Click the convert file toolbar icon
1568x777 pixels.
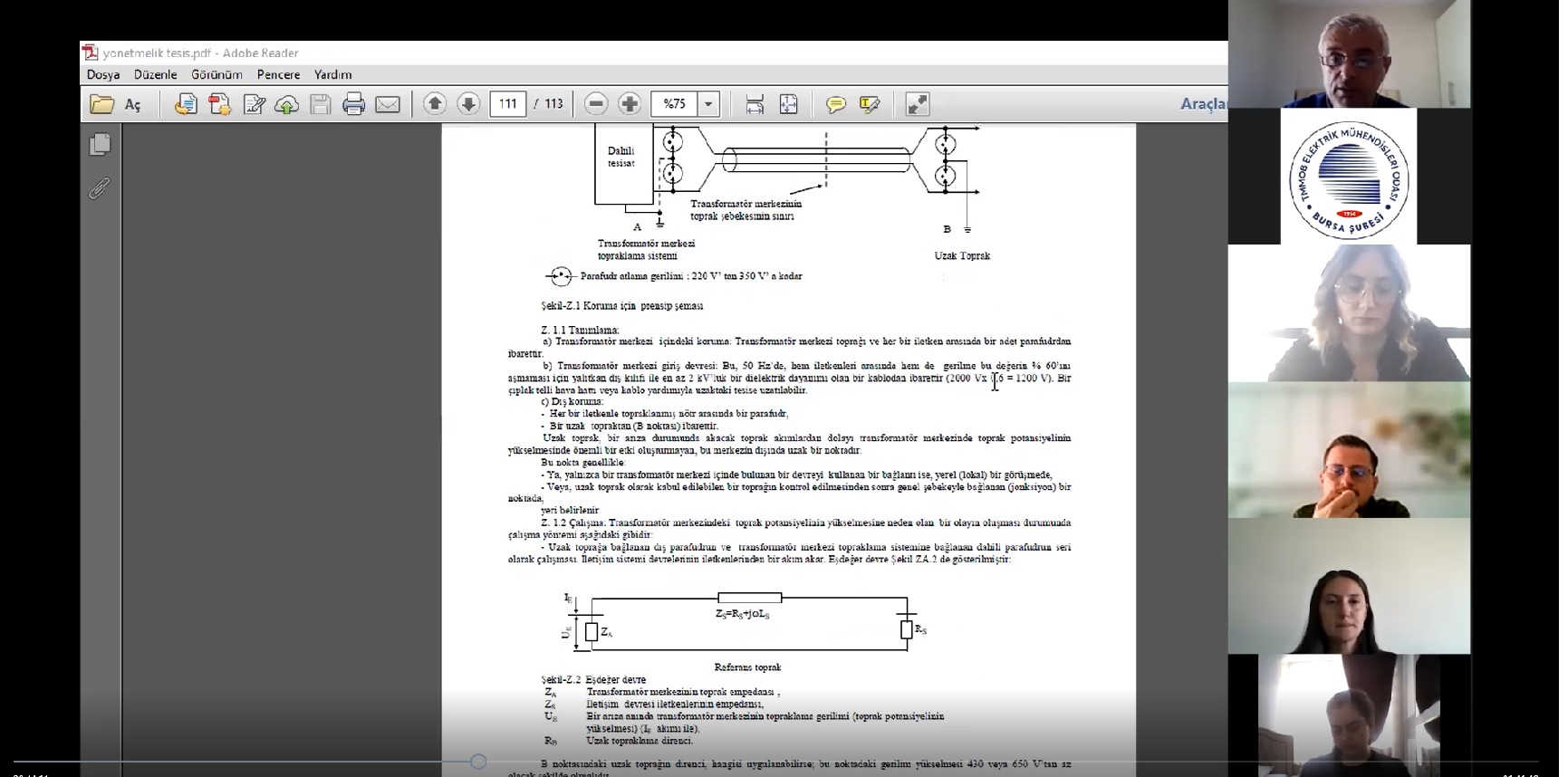pyautogui.click(x=186, y=105)
